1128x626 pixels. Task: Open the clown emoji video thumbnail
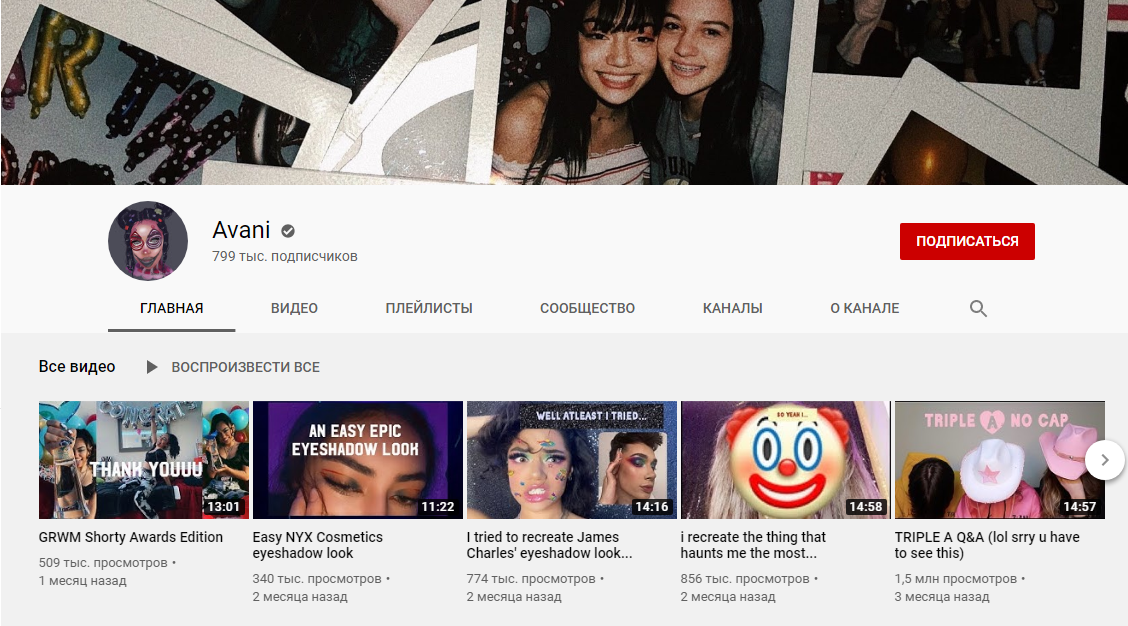click(x=786, y=460)
